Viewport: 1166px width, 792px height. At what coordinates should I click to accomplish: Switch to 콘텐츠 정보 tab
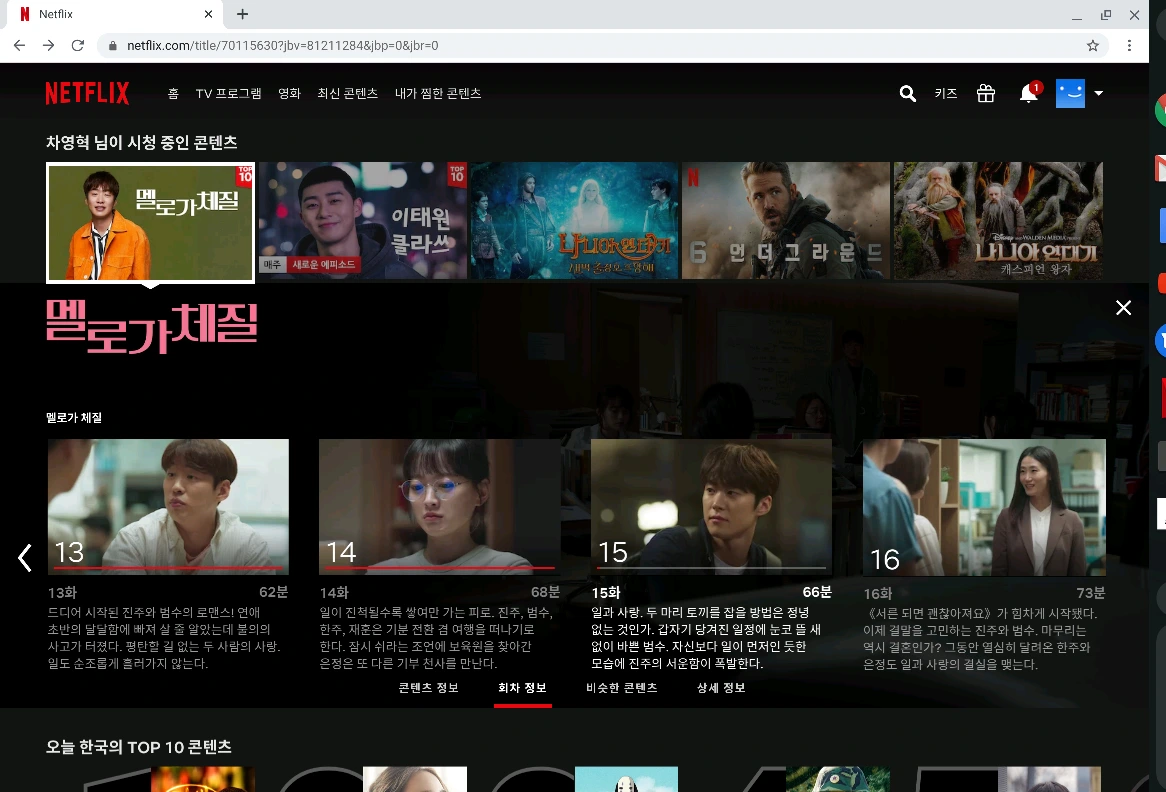tap(428, 688)
